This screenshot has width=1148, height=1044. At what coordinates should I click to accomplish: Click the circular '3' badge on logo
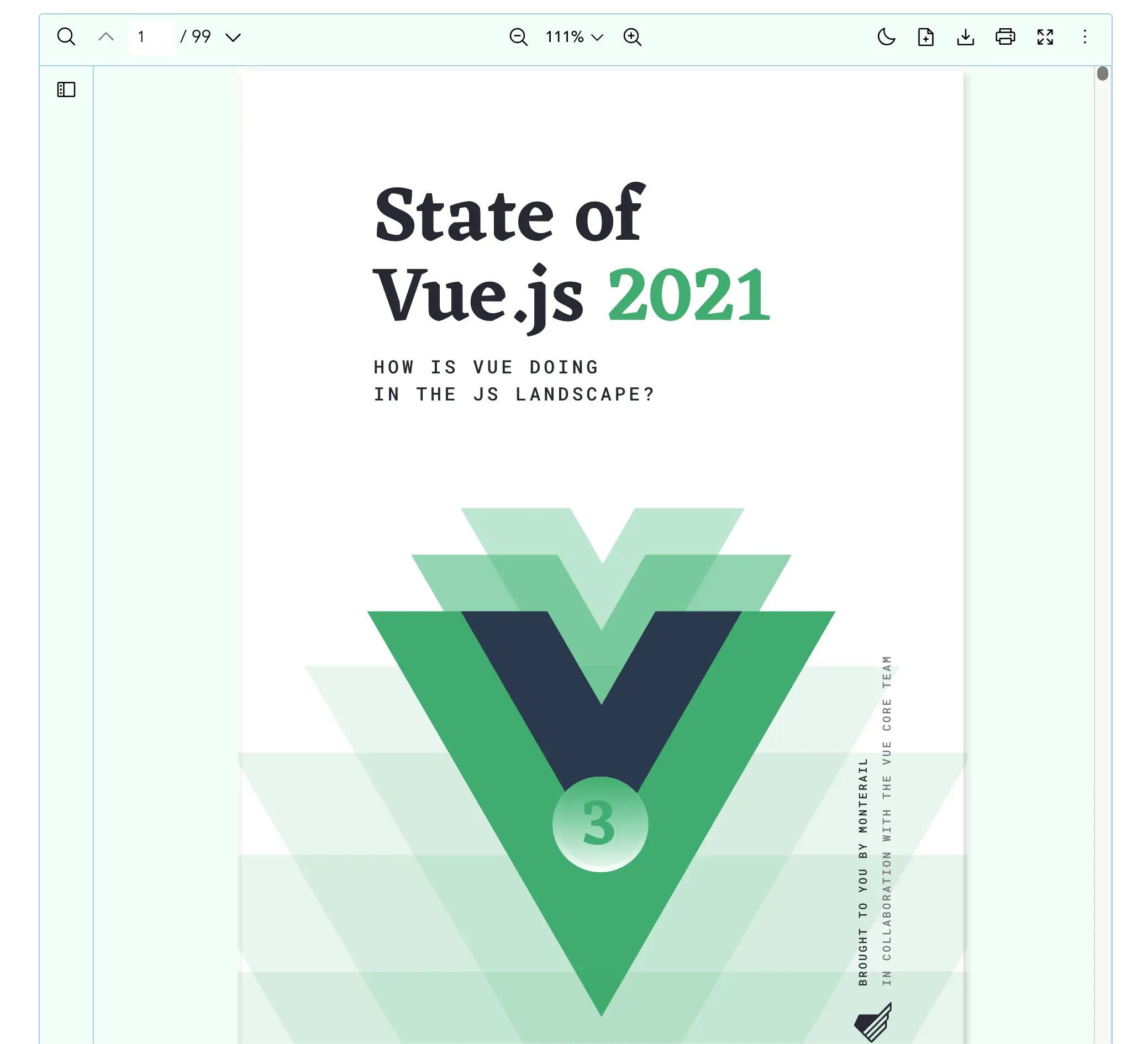pos(600,824)
